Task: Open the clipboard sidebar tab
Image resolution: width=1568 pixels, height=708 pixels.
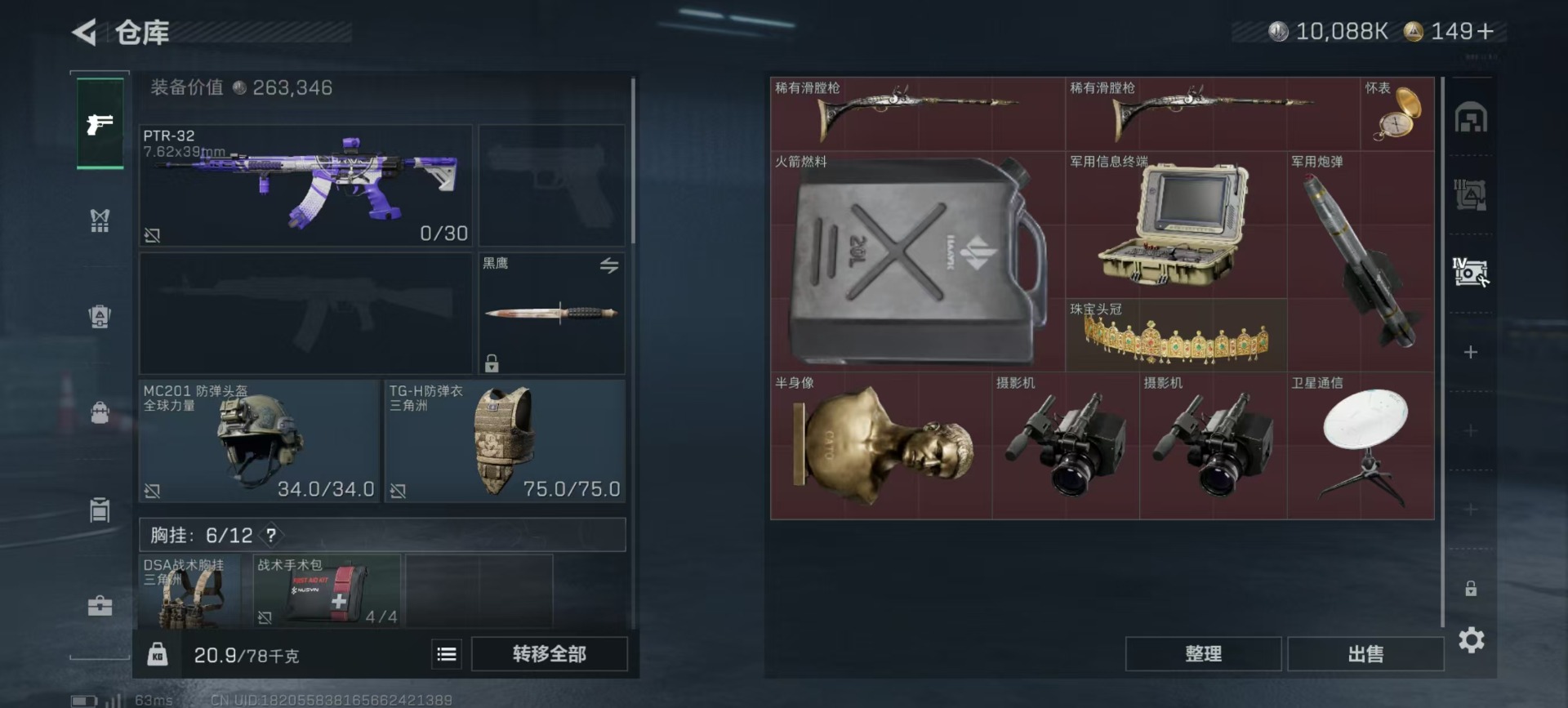Action: pos(100,509)
